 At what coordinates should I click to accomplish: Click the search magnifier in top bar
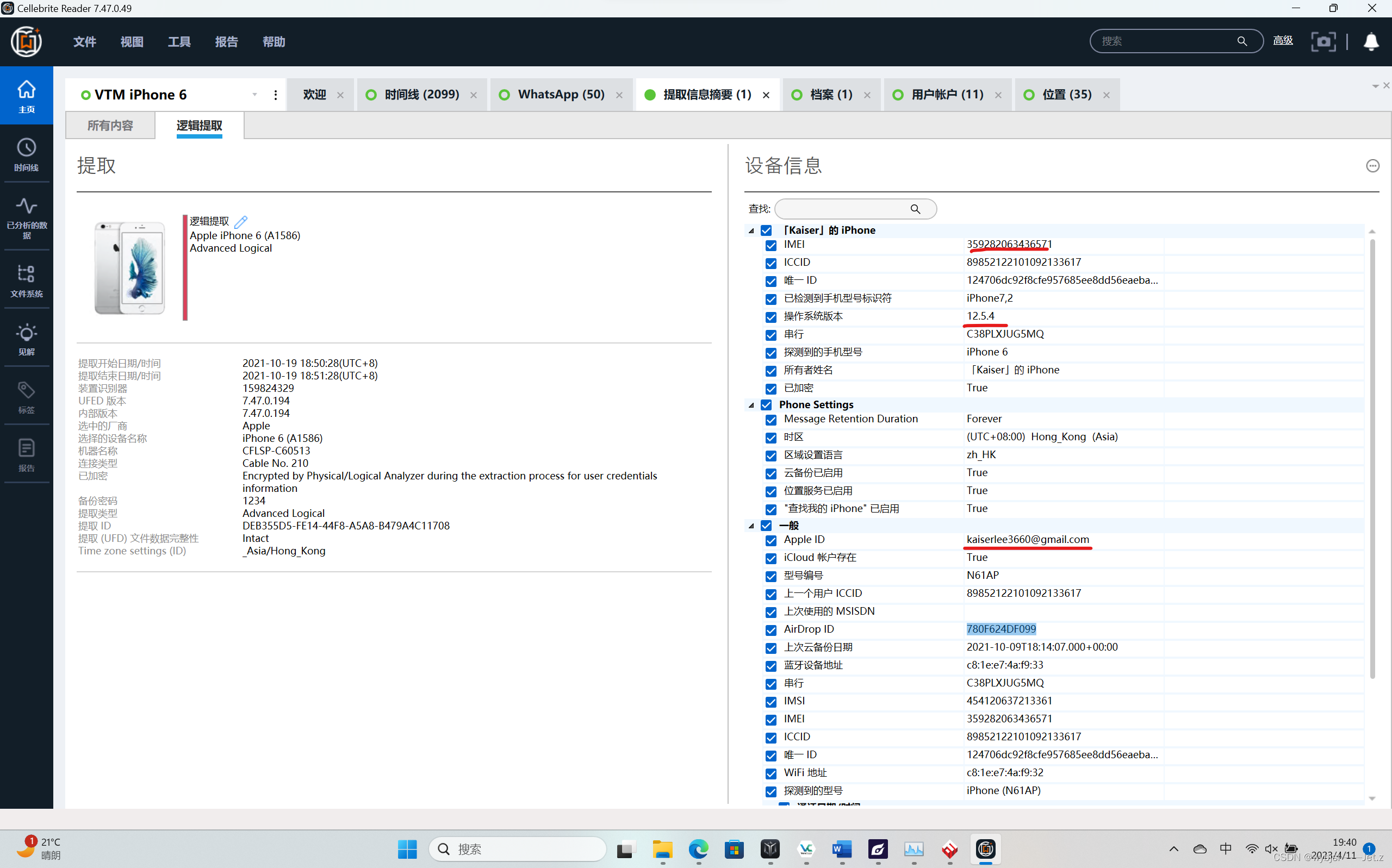1241,41
